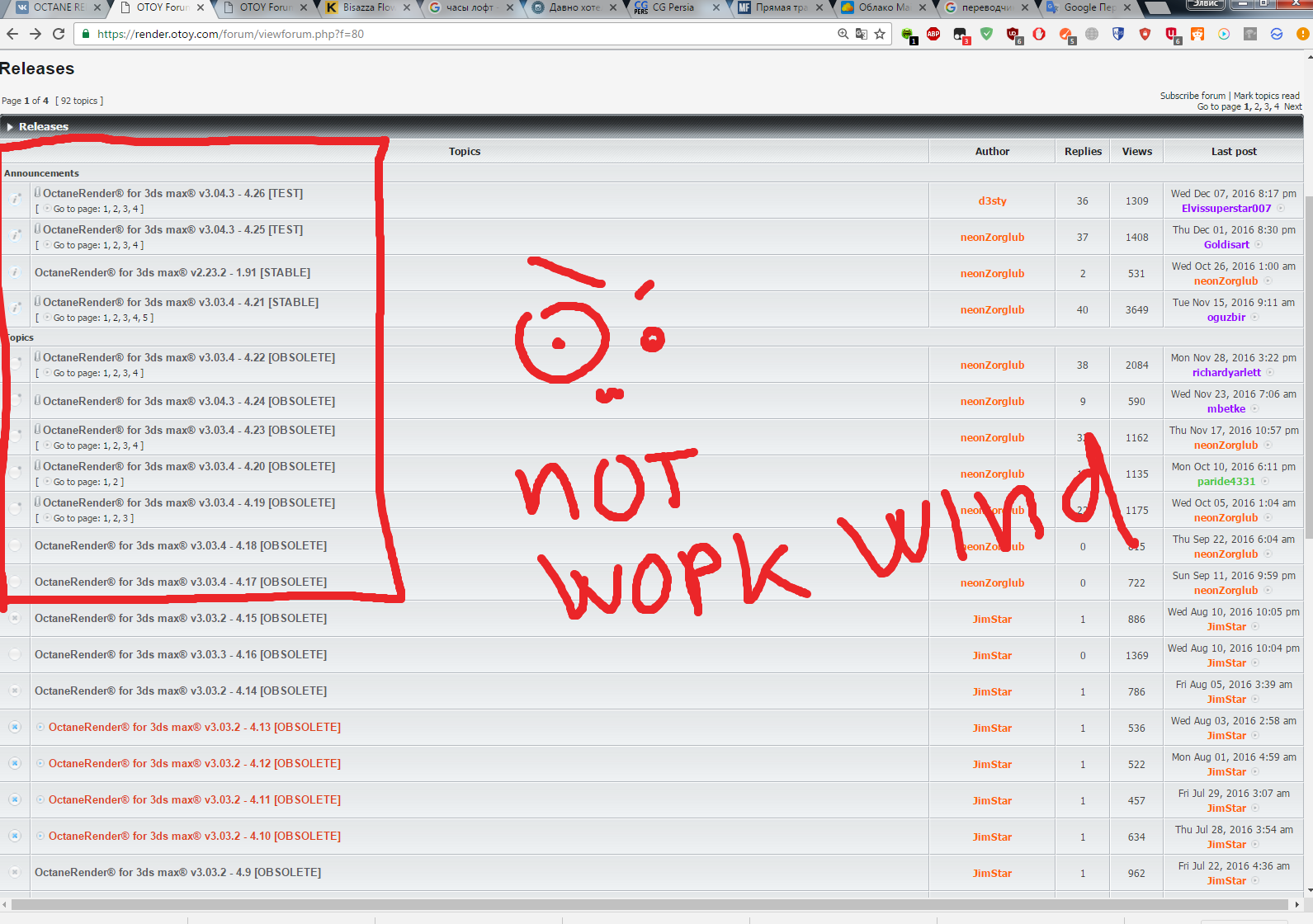The height and width of the screenshot is (924, 1313).
Task: Open the play-circle extension icon
Action: 1224,34
